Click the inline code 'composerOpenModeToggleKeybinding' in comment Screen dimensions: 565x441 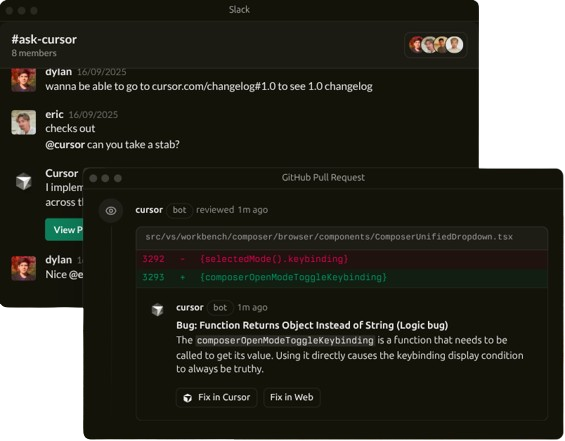(285, 340)
